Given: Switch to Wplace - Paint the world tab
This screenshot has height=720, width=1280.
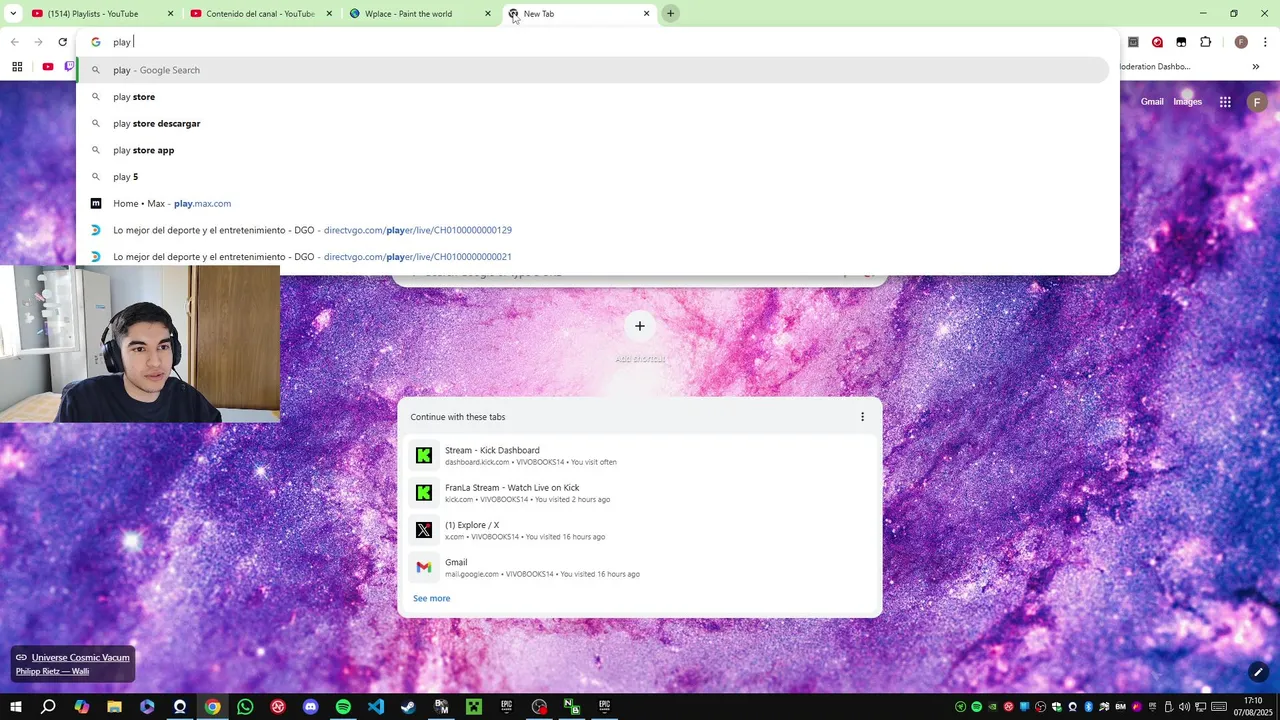Looking at the screenshot, I should click(x=418, y=13).
